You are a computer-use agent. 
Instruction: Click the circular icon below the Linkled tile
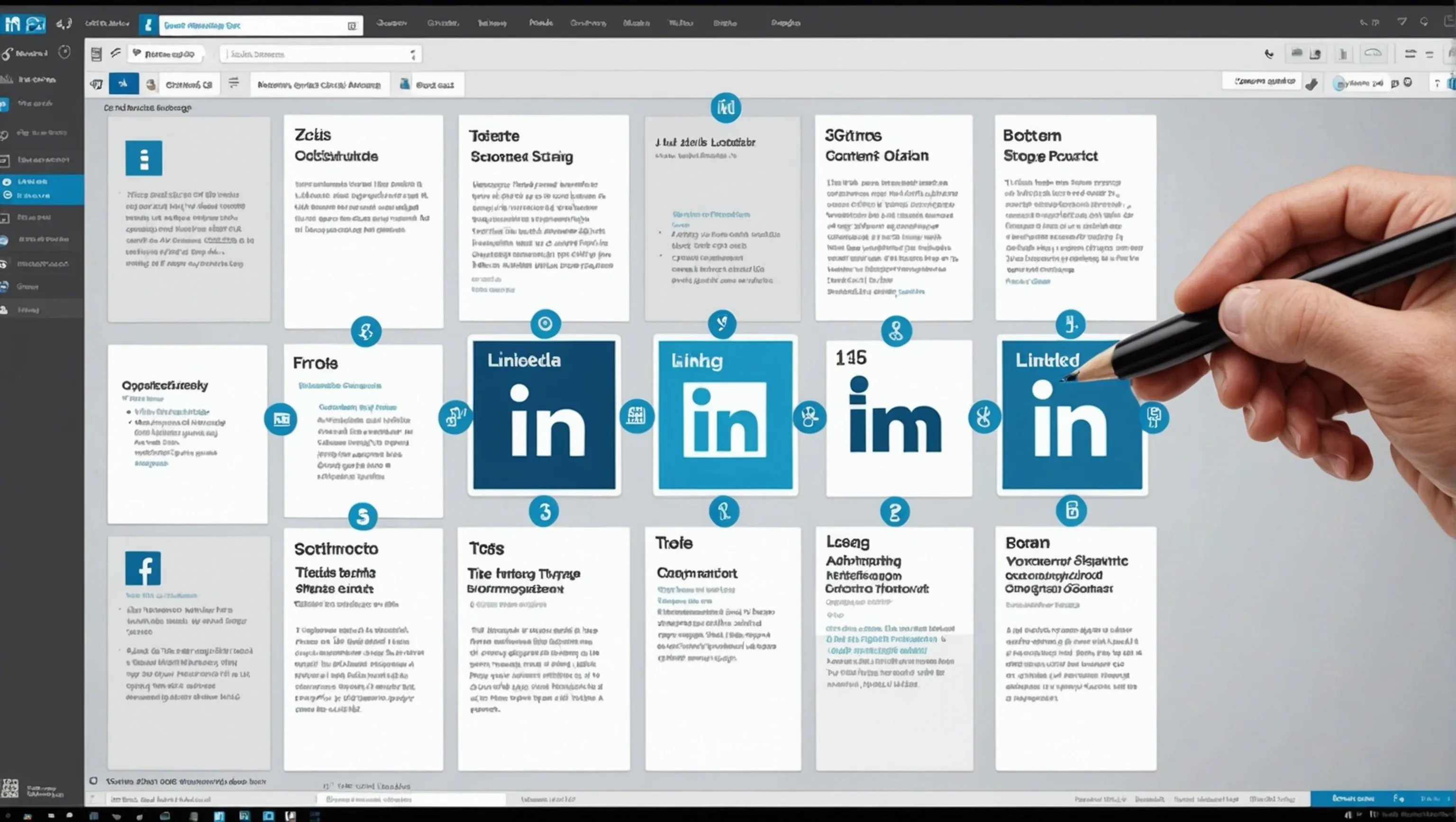point(1071,511)
